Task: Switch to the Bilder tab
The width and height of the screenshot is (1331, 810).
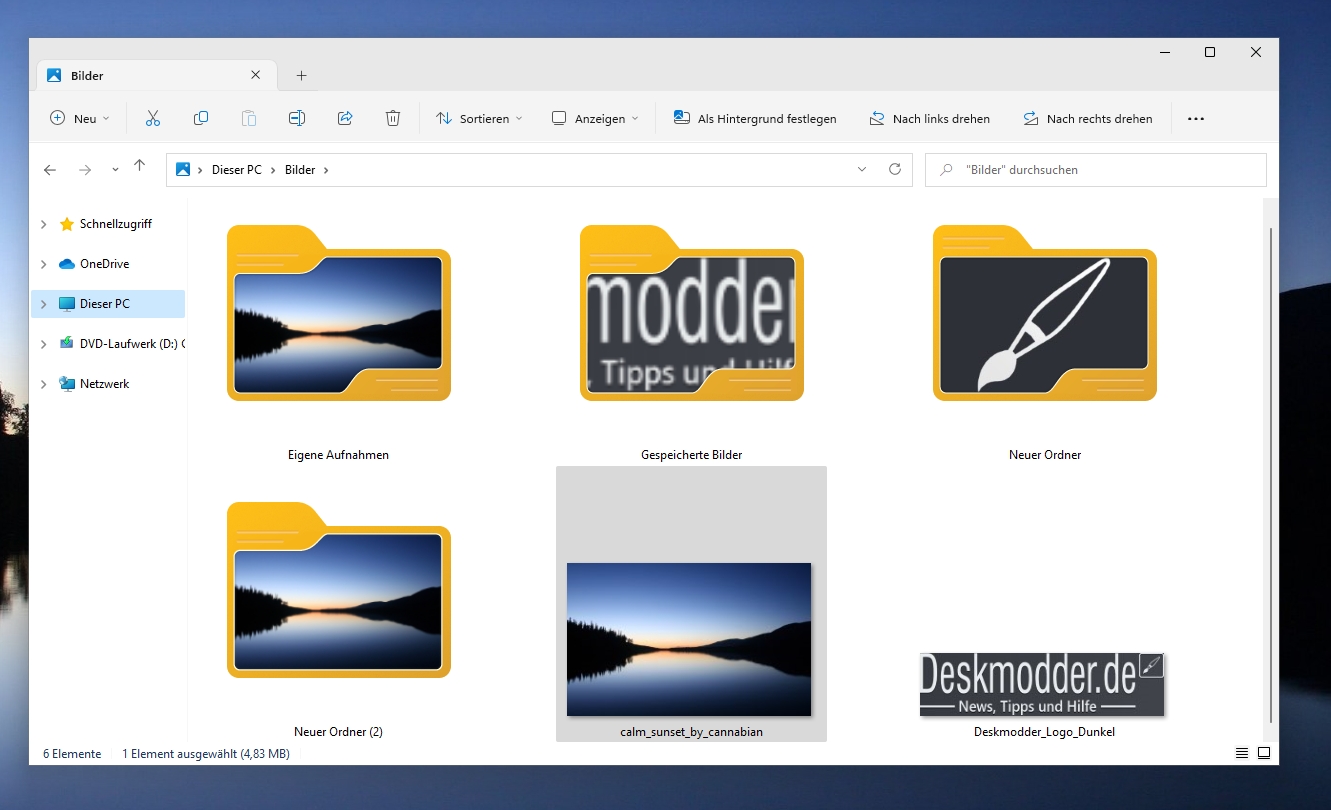Action: [155, 75]
